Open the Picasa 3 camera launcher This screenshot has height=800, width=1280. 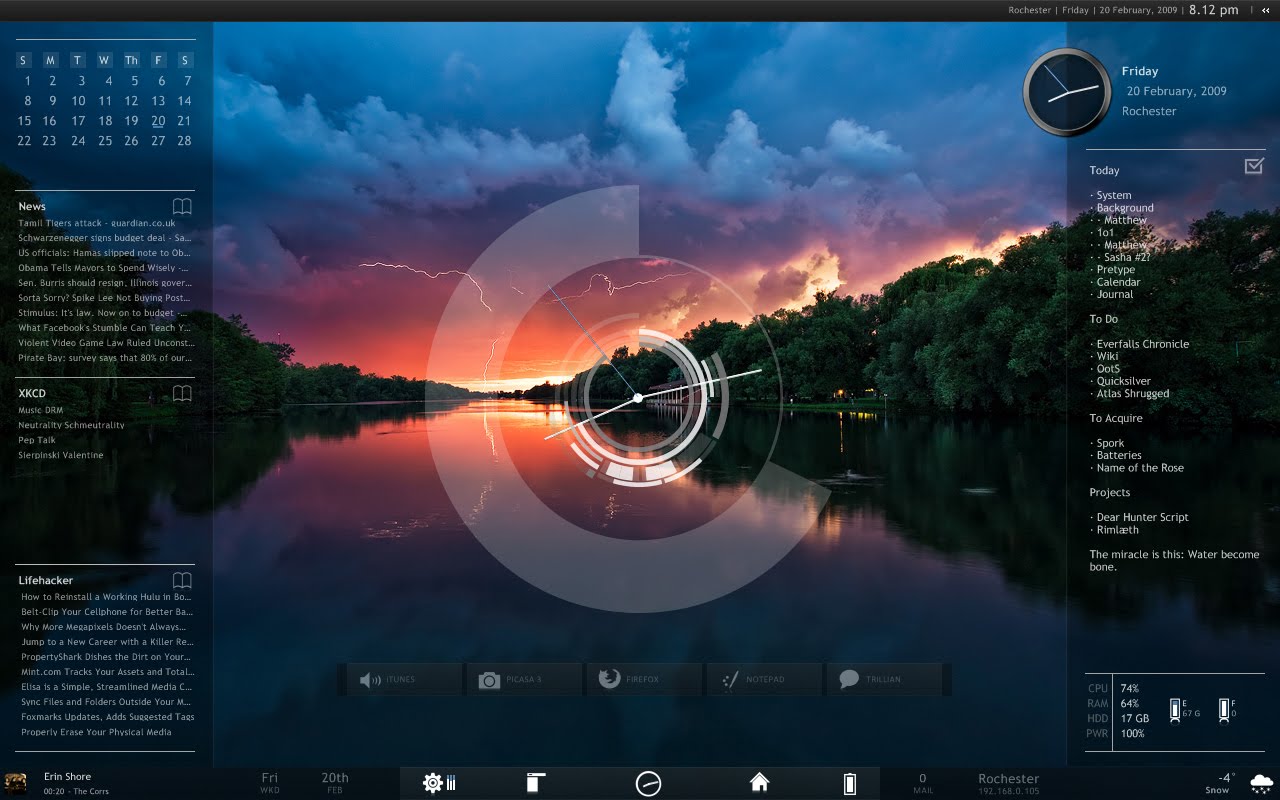click(524, 679)
